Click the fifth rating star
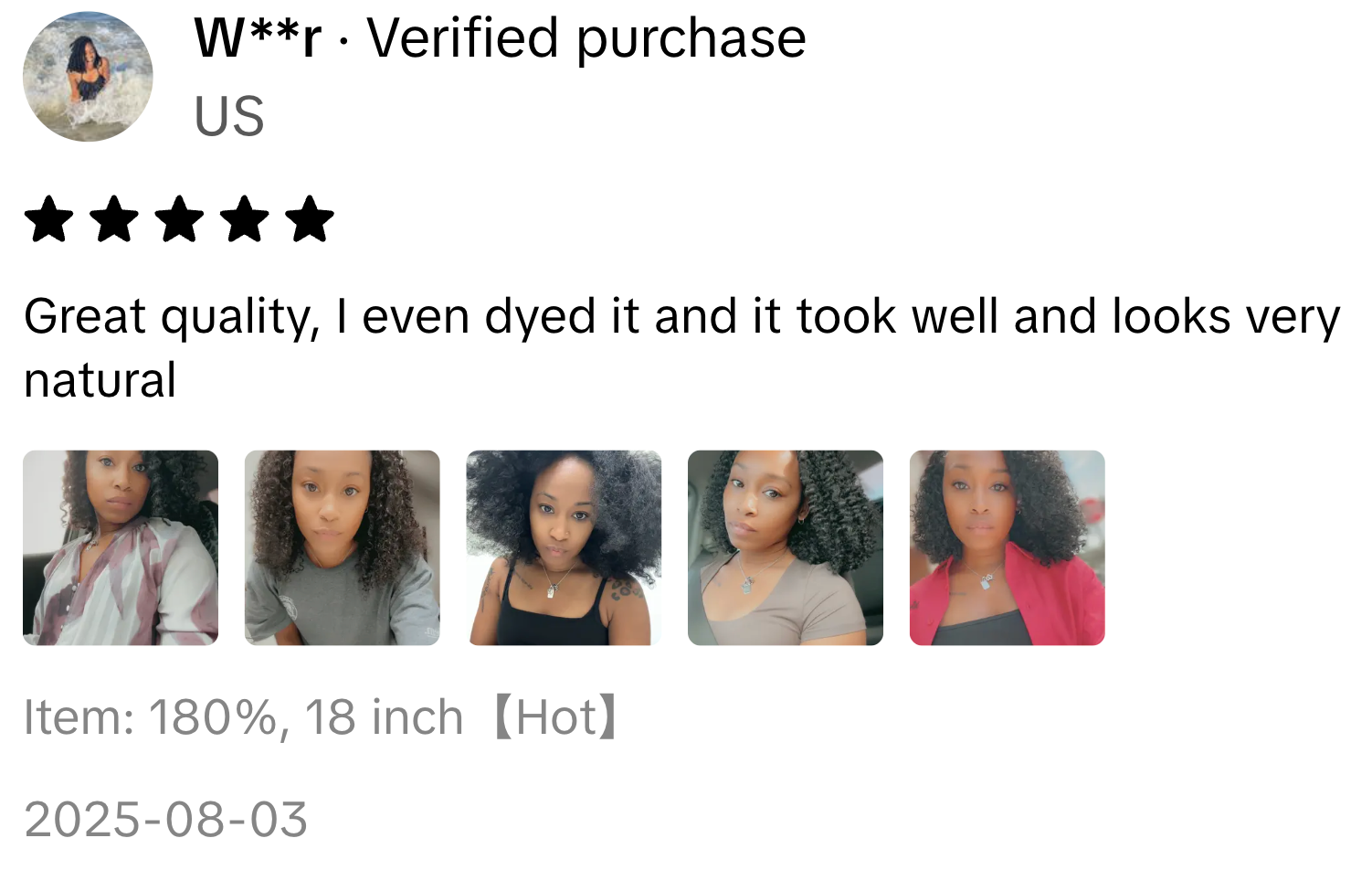Viewport: 1372px width, 870px height. click(x=310, y=219)
